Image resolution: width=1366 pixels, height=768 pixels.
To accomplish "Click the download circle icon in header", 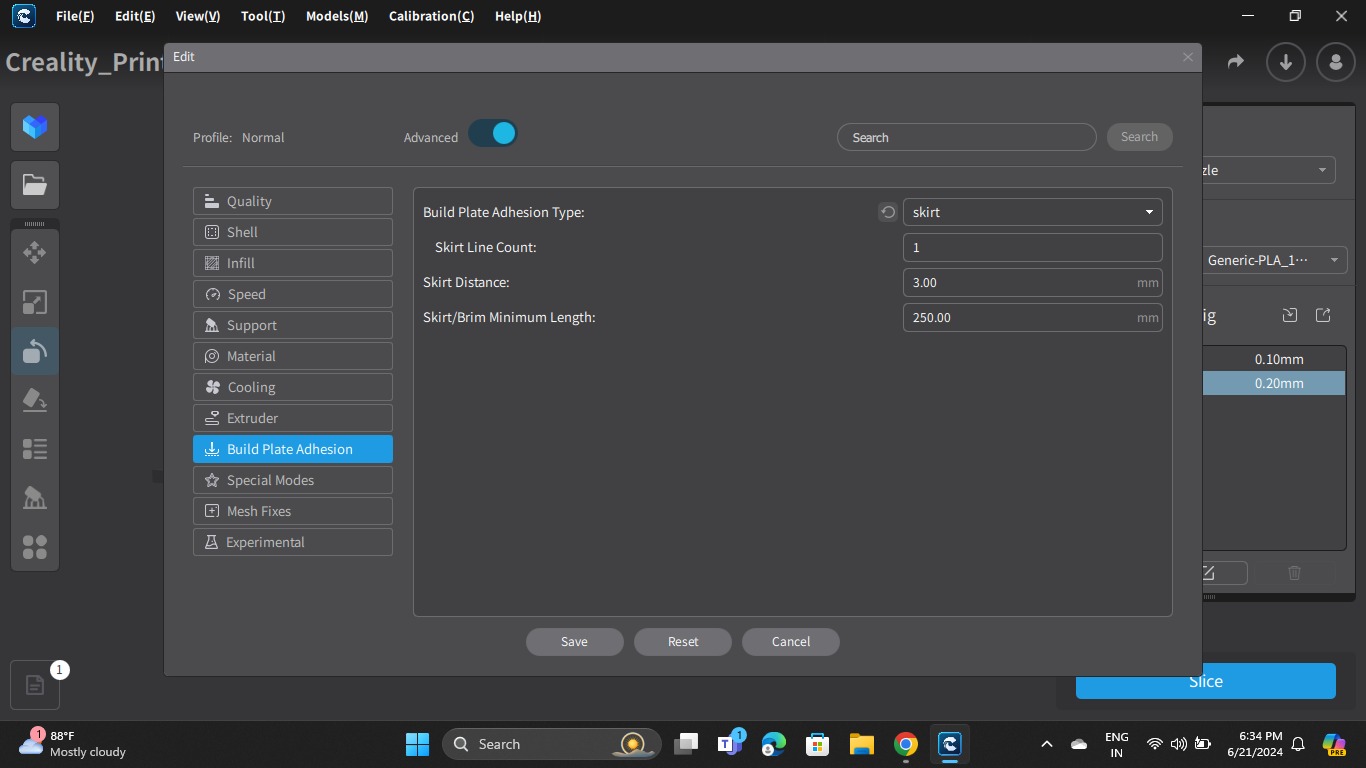I will click(1286, 62).
